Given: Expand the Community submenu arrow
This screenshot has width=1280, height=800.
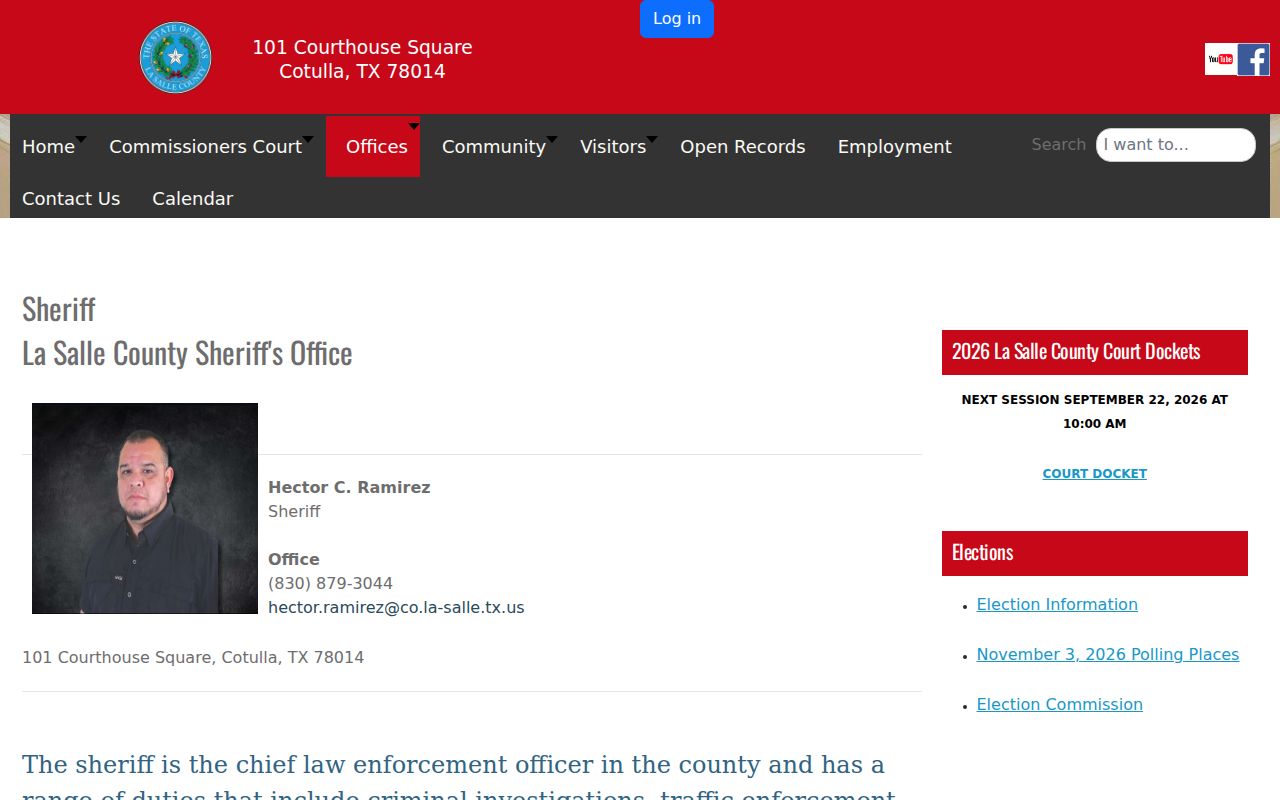Looking at the screenshot, I should (552, 139).
